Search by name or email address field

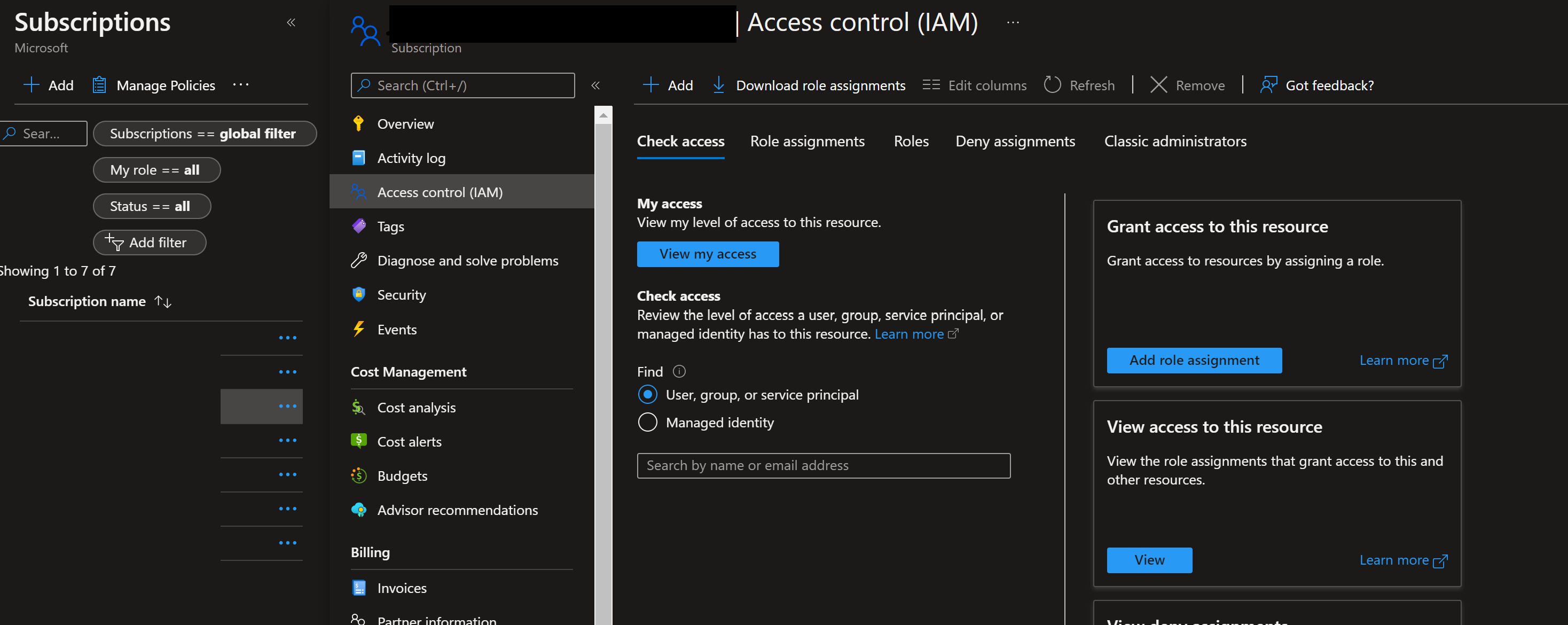(825, 465)
